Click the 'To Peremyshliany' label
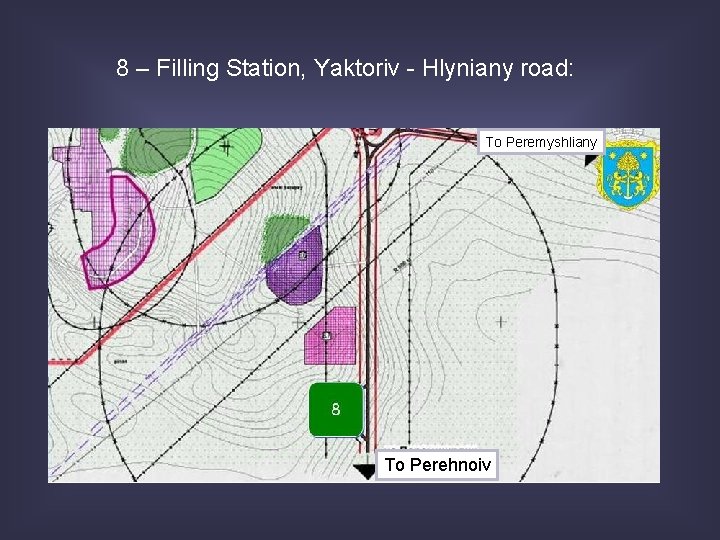The height and width of the screenshot is (540, 720). click(541, 142)
